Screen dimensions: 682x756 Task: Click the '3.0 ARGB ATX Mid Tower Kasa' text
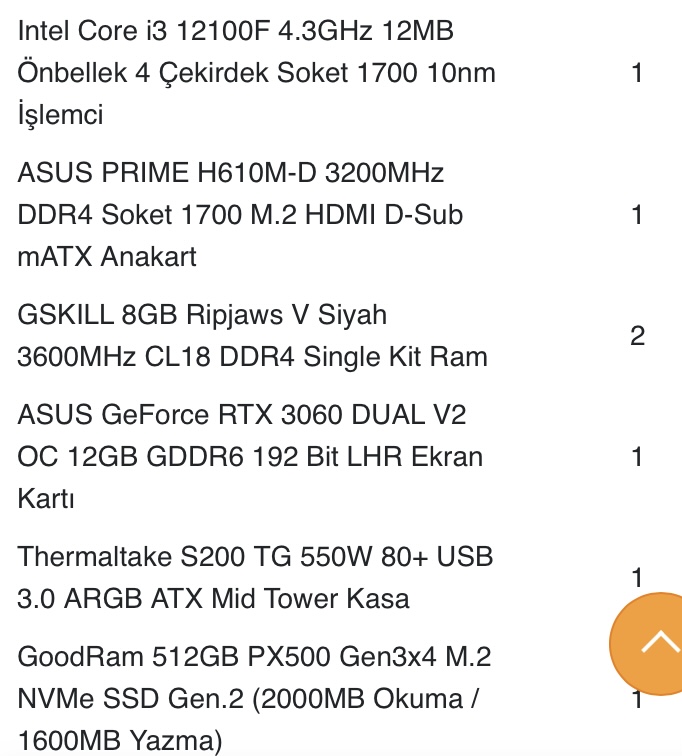click(213, 599)
